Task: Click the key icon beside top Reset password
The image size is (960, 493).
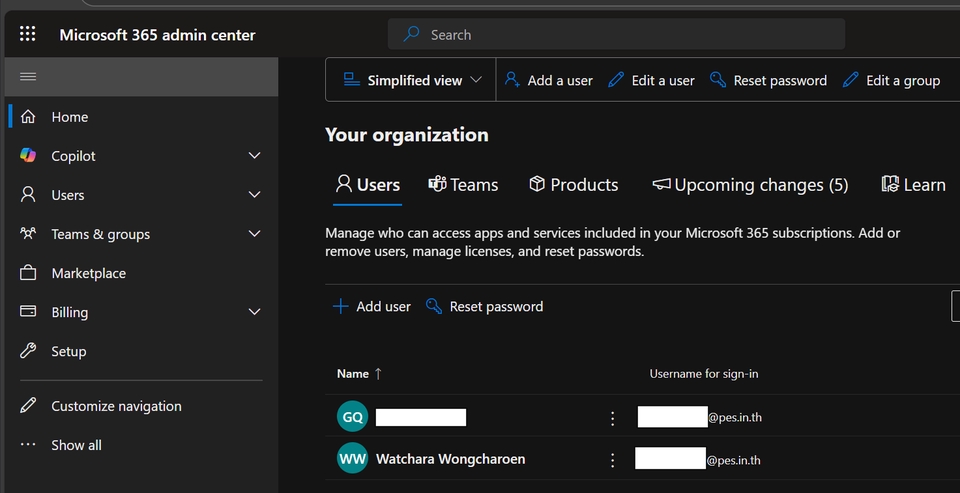Action: (x=718, y=80)
